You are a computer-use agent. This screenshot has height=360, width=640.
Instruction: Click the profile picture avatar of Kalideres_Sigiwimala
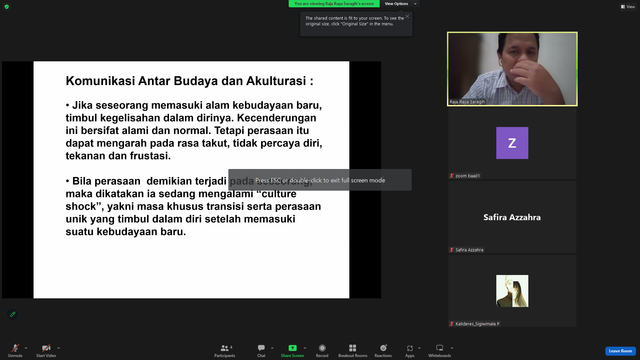[512, 291]
